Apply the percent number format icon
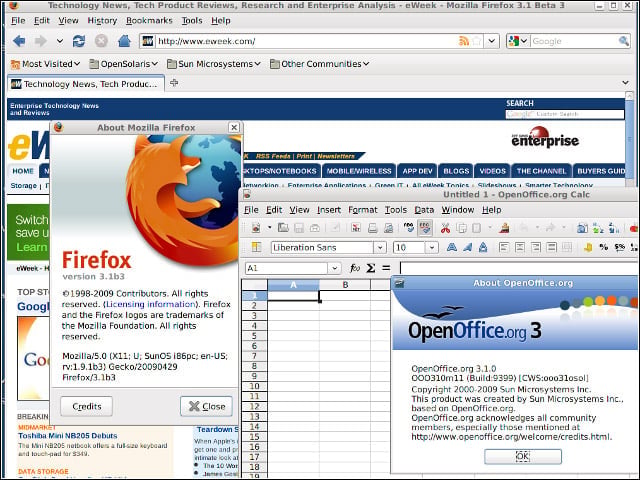The image size is (640, 480). [603, 247]
